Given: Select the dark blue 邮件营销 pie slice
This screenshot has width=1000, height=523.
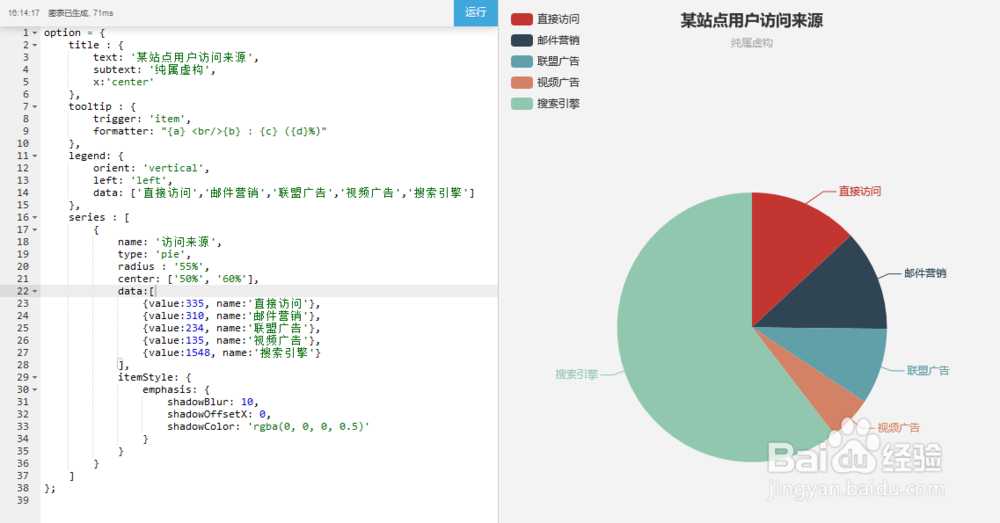Looking at the screenshot, I should 835,290.
